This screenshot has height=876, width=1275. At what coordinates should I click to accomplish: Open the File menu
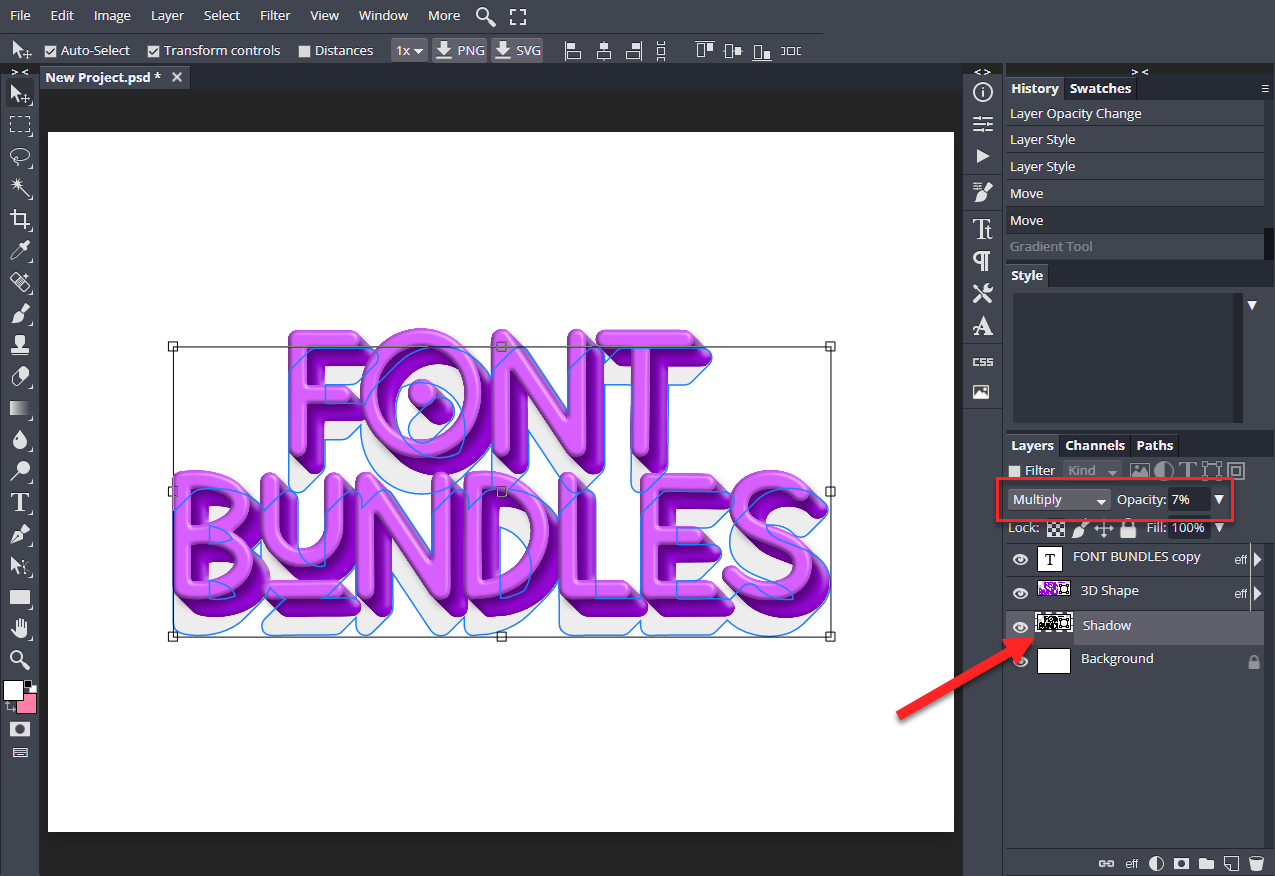pyautogui.click(x=20, y=16)
